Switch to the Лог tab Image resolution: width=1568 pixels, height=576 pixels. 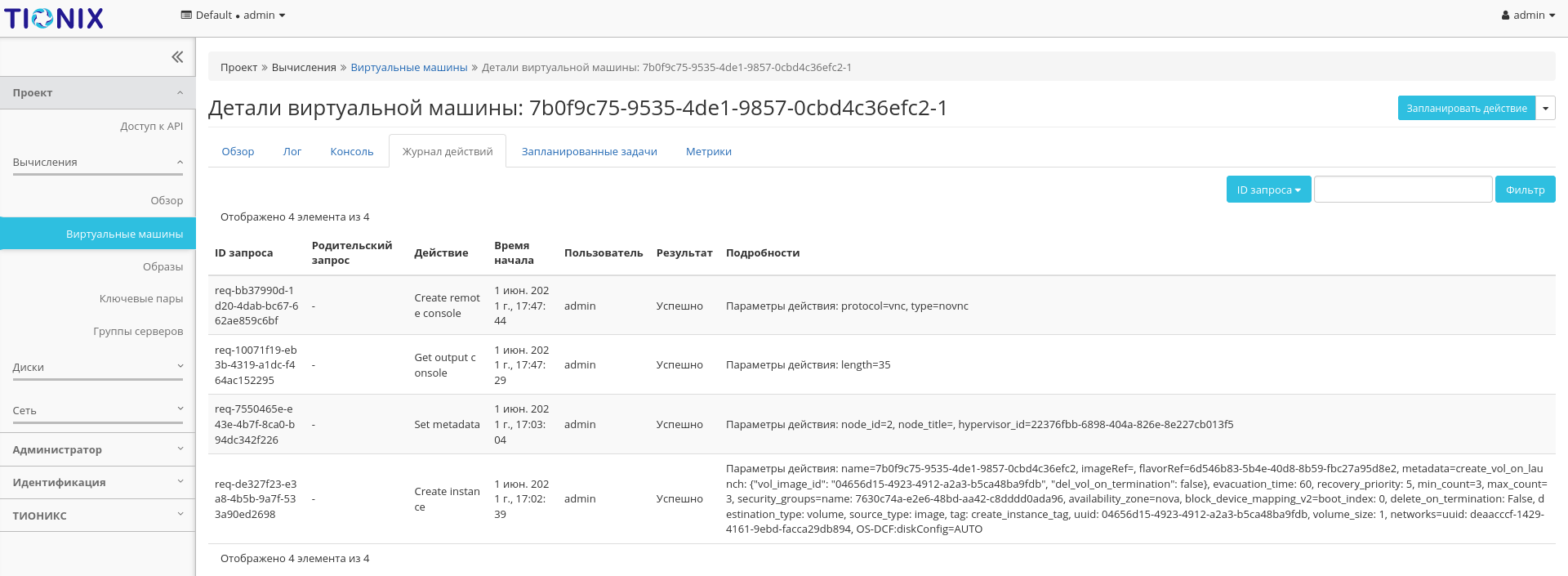(x=292, y=152)
